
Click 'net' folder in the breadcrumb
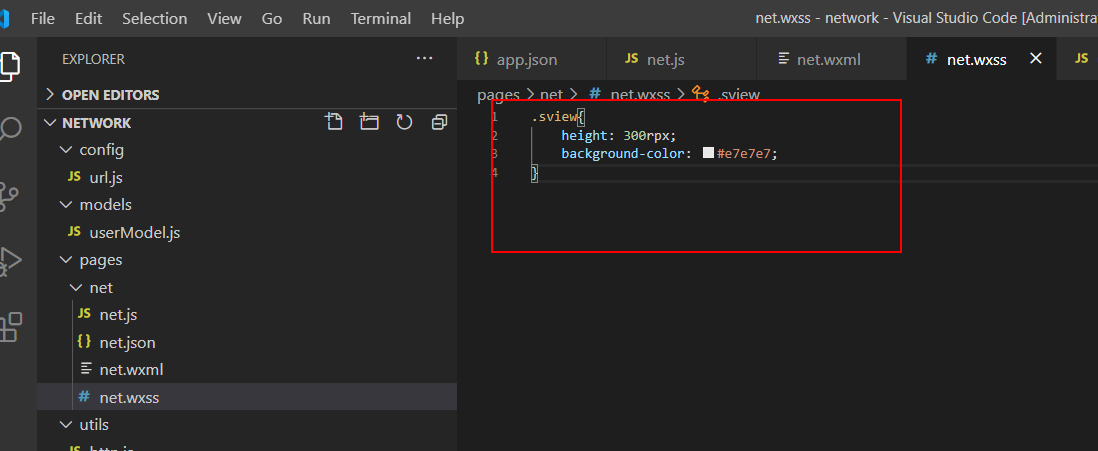point(551,94)
